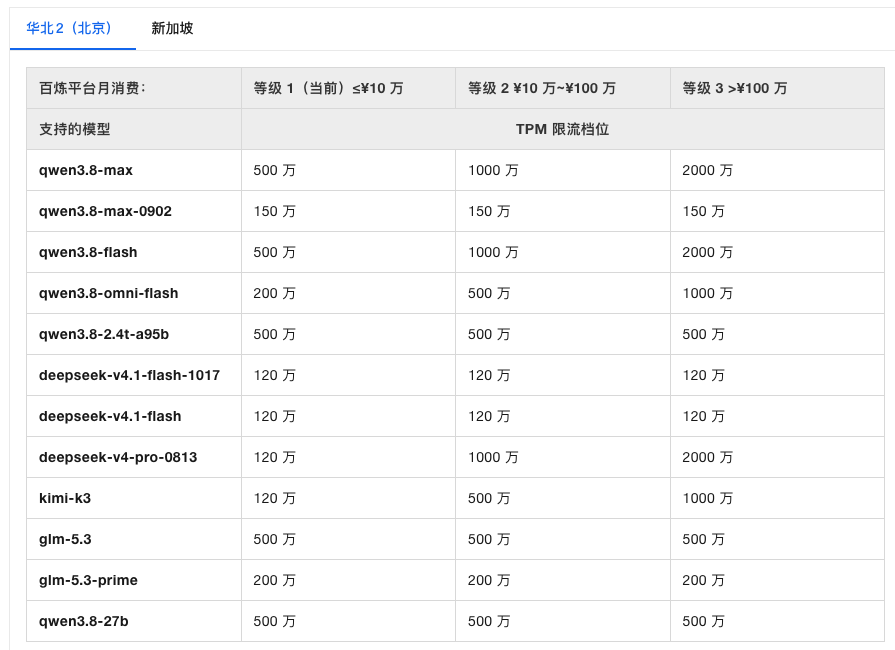Select qwen3.8-flash model row label
This screenshot has height=650, width=895.
point(88,252)
